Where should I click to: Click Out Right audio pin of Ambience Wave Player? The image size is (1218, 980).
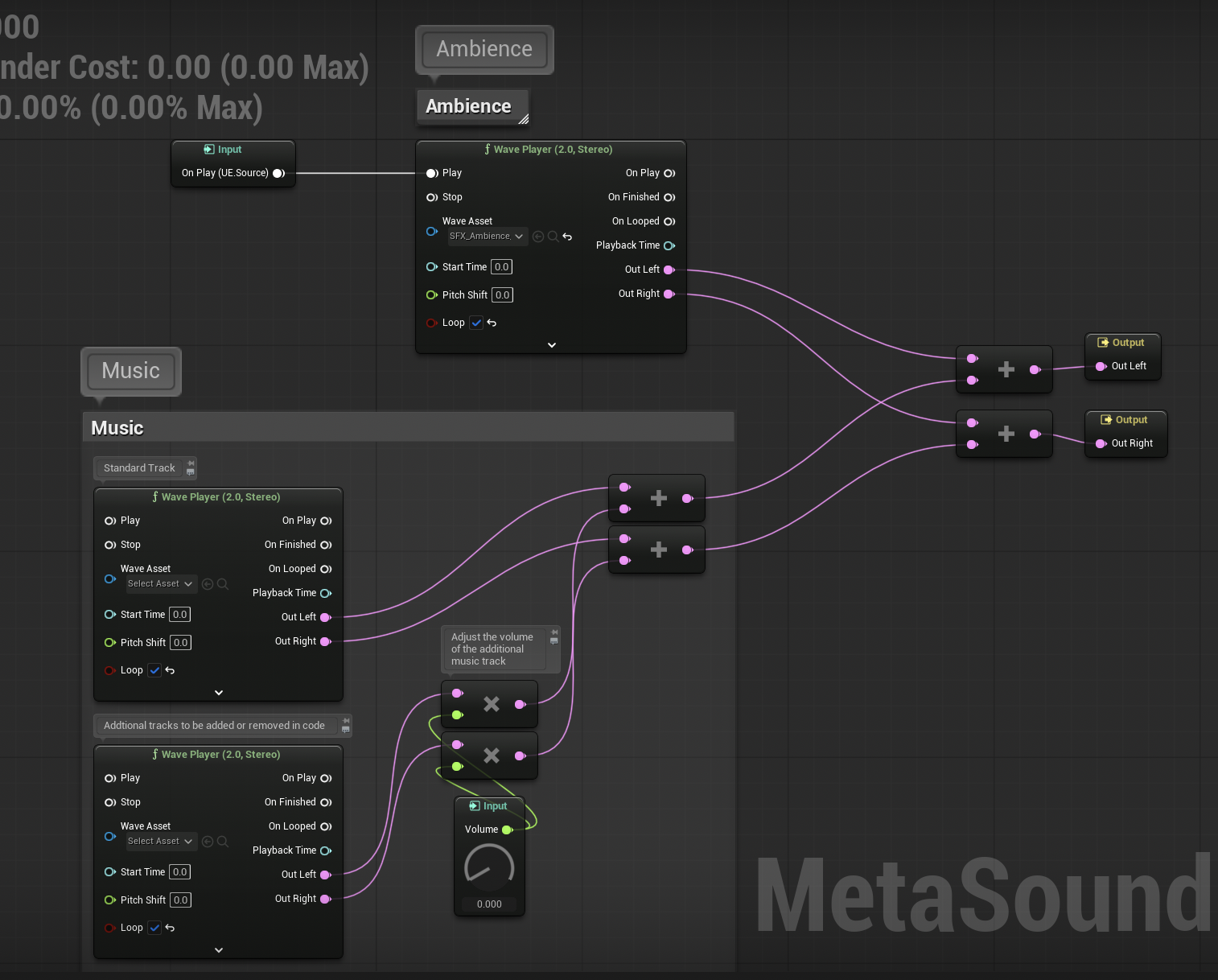669,294
